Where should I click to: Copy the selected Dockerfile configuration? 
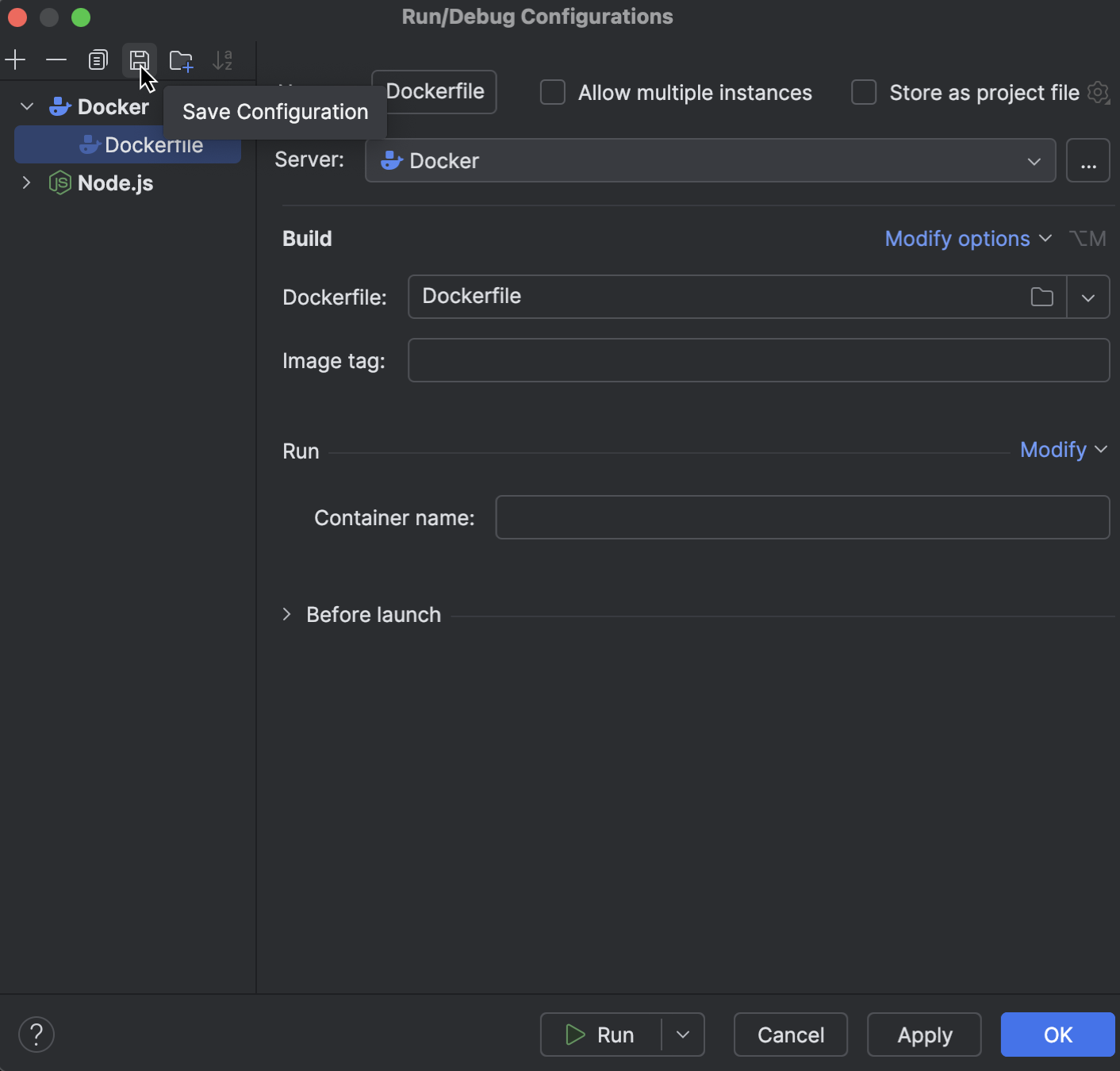(x=98, y=59)
